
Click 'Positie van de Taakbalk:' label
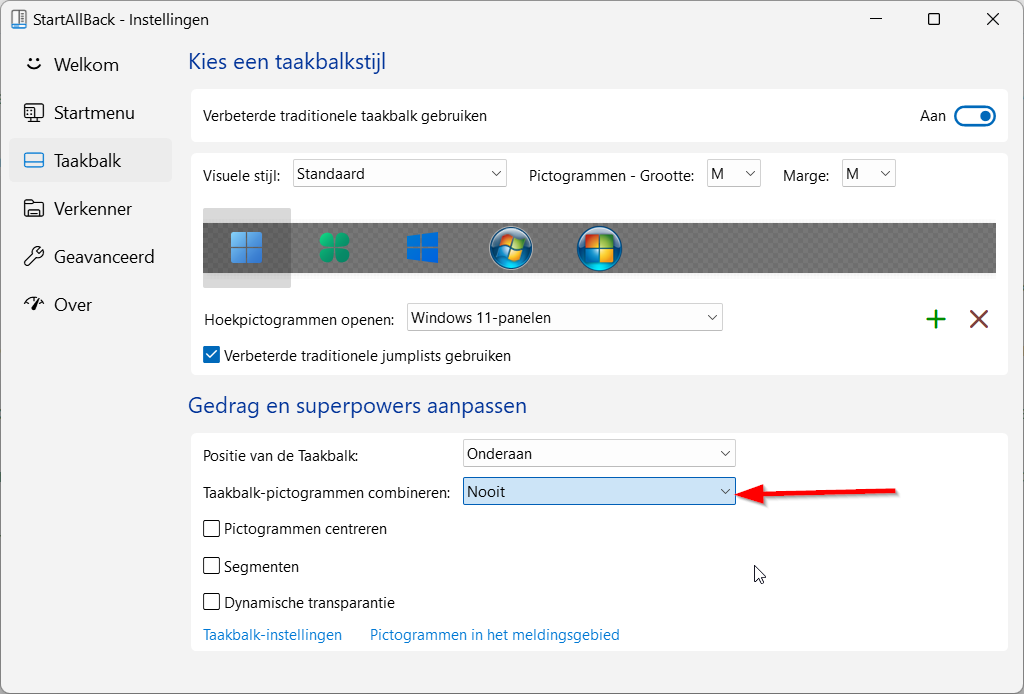click(280, 456)
